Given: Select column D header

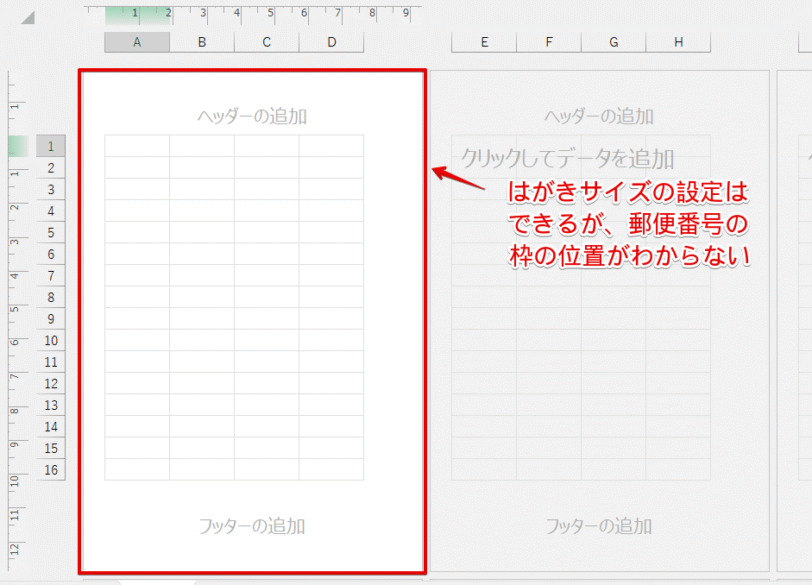Looking at the screenshot, I should tap(331, 42).
